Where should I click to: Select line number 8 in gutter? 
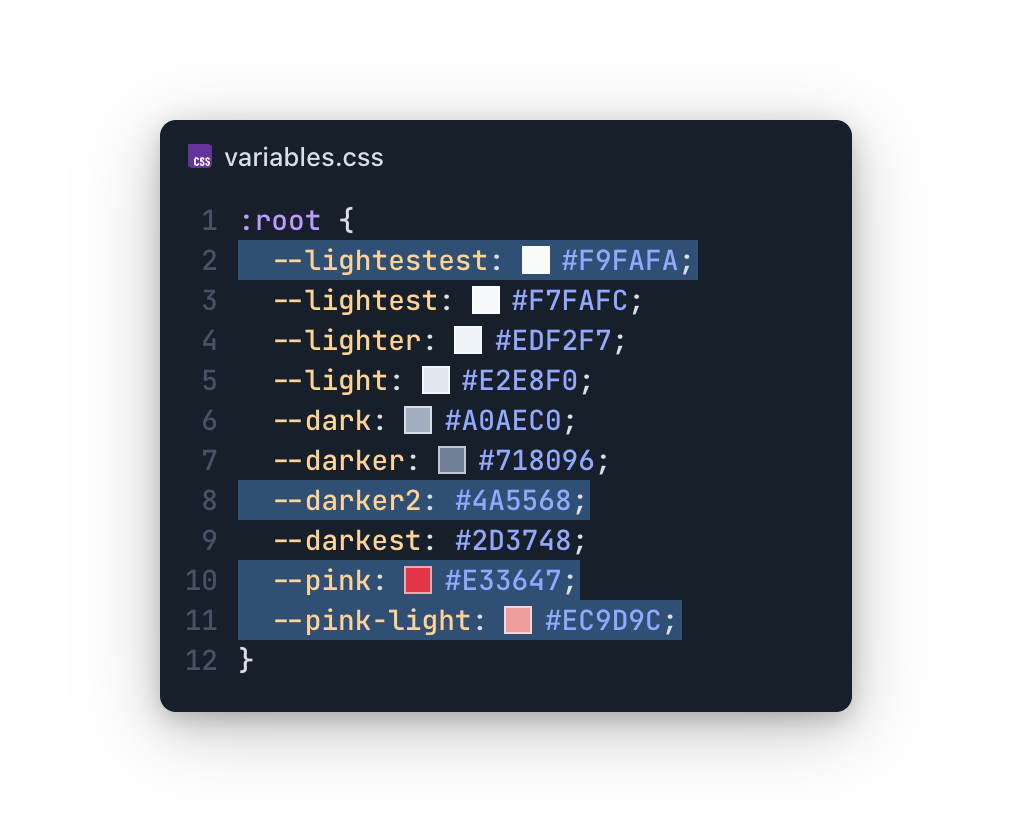(208, 500)
